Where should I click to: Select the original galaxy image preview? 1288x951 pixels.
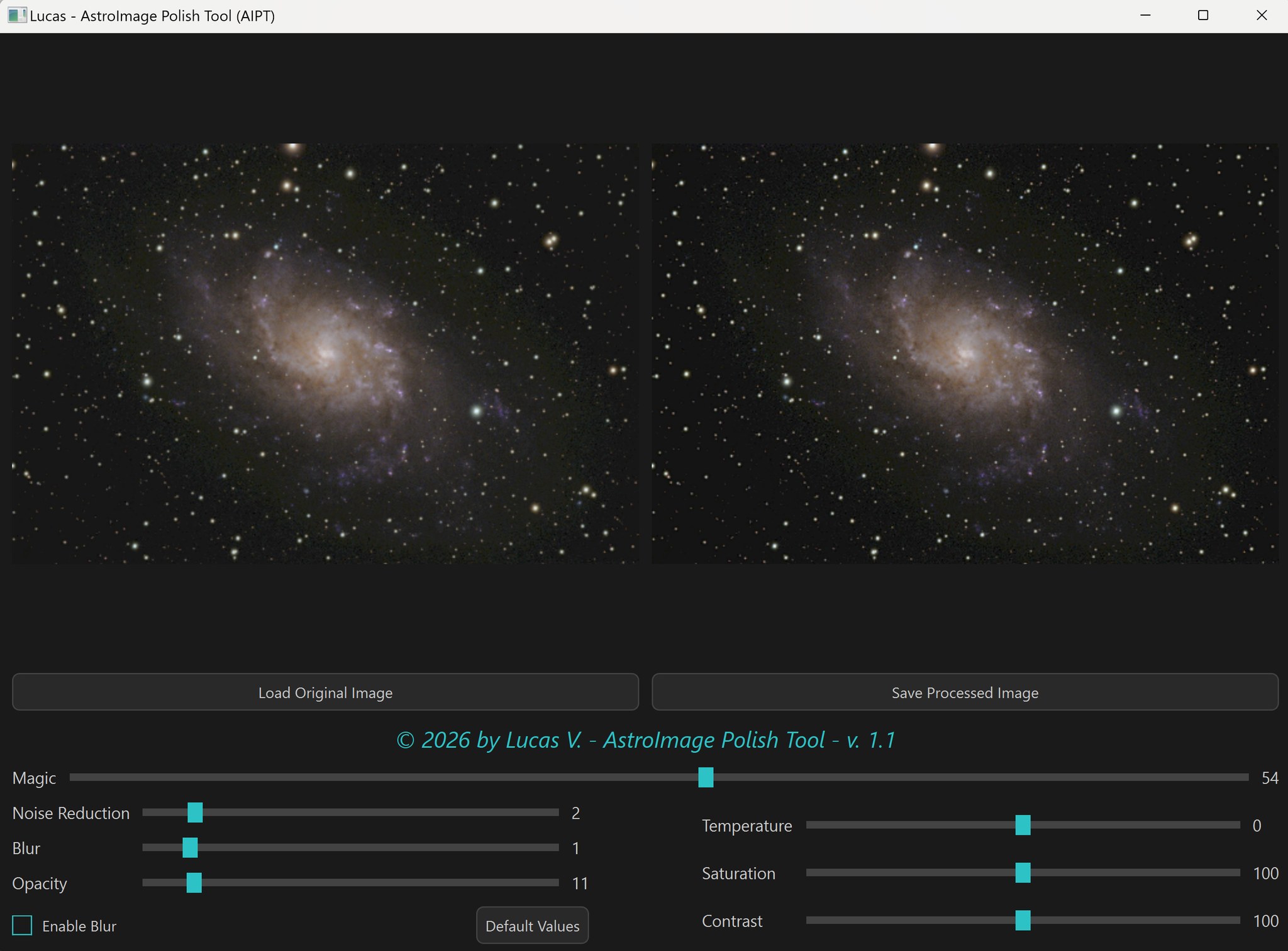325,354
